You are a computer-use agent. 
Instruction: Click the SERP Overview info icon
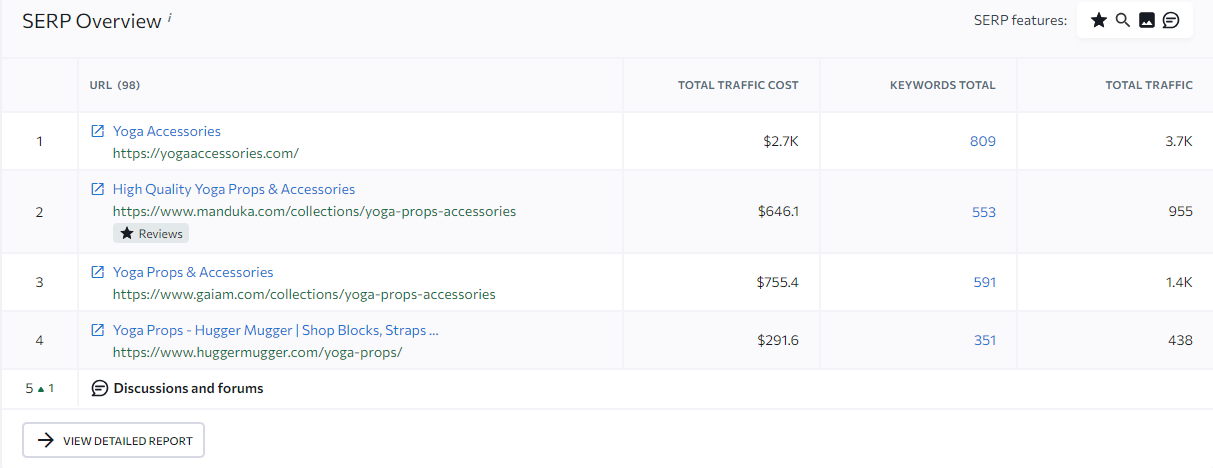pos(170,16)
